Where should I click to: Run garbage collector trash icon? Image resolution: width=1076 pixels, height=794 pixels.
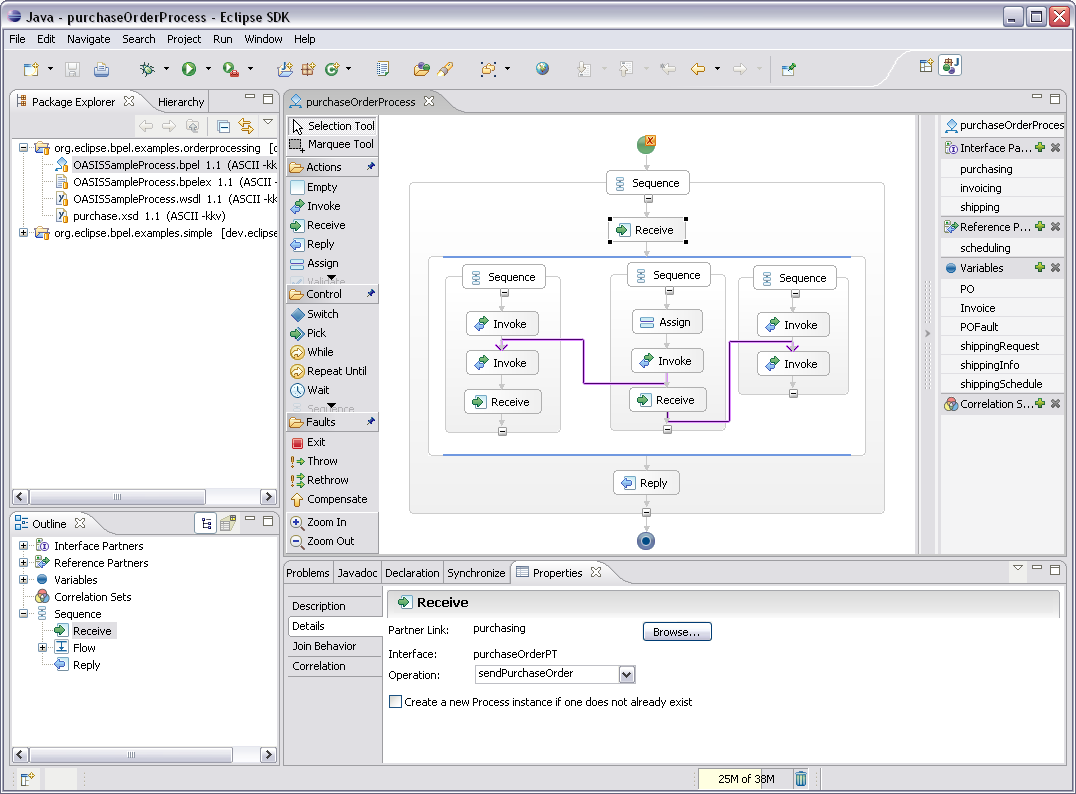801,778
